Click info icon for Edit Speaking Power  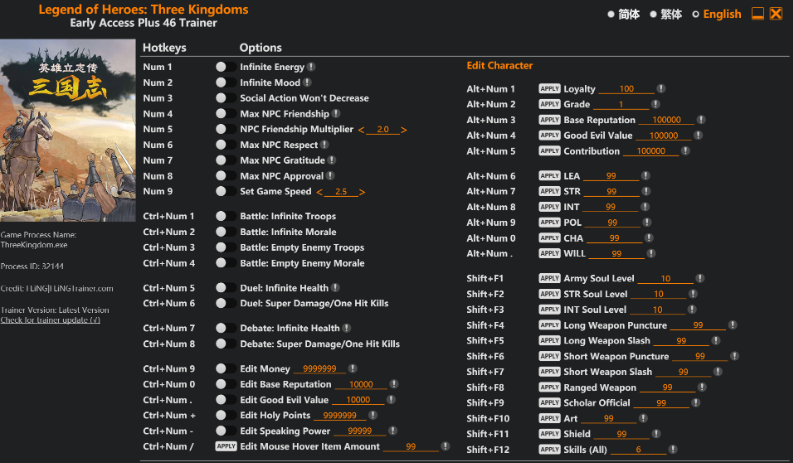pos(392,431)
